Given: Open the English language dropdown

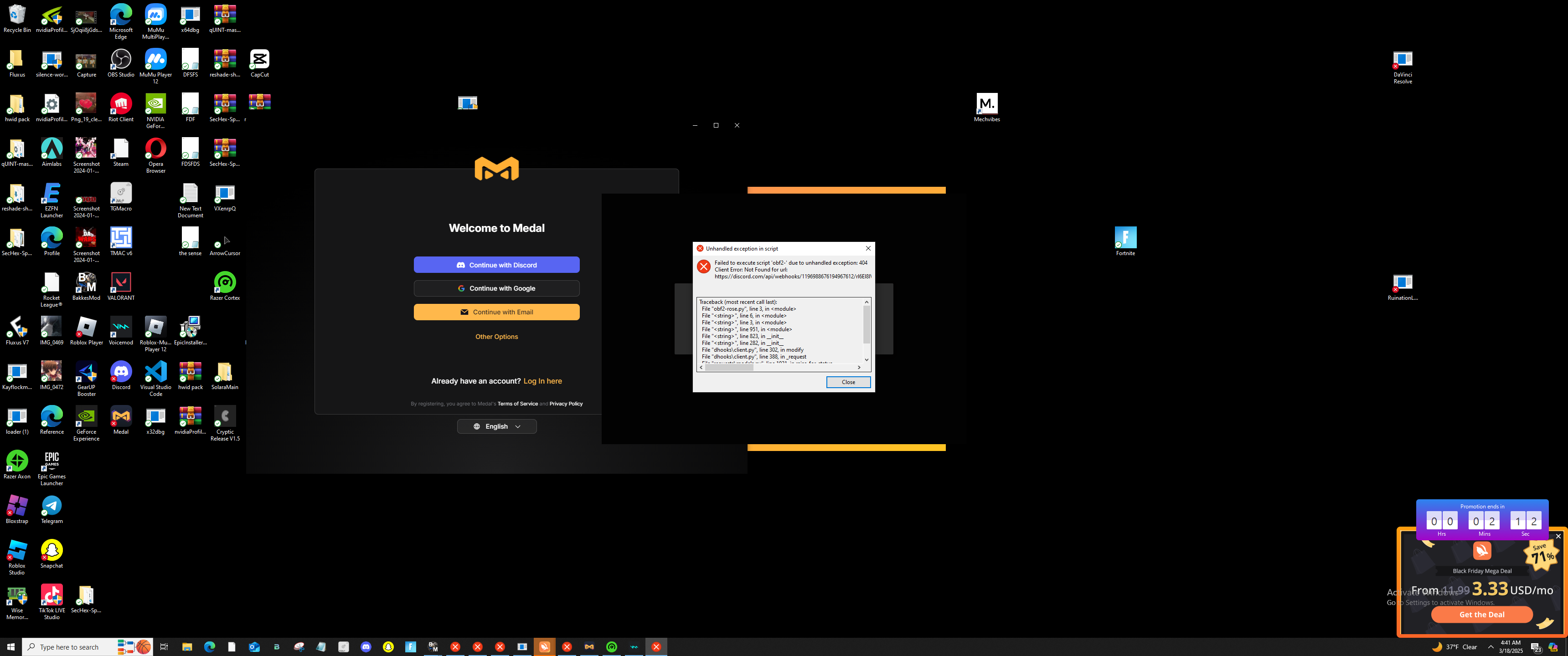Looking at the screenshot, I should click(x=496, y=426).
